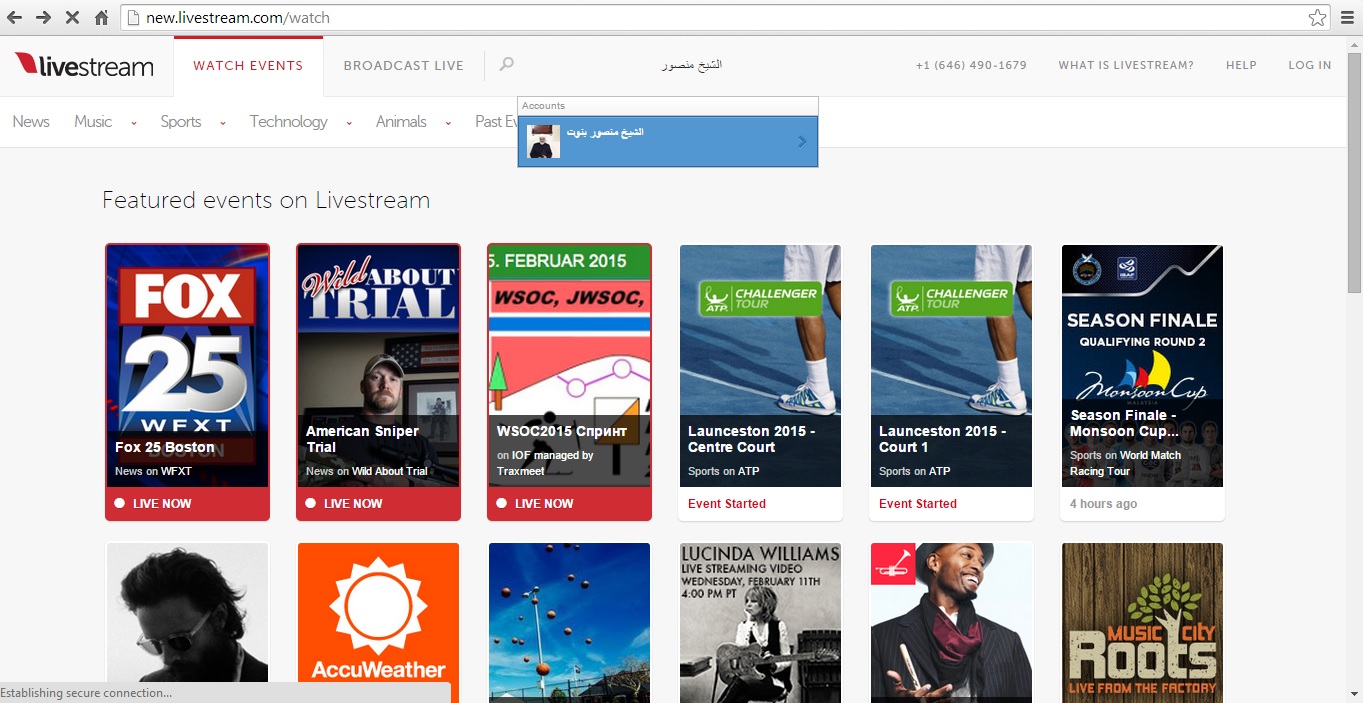Stop page loading with the X icon
The height and width of the screenshot is (703, 1363).
click(x=72, y=18)
